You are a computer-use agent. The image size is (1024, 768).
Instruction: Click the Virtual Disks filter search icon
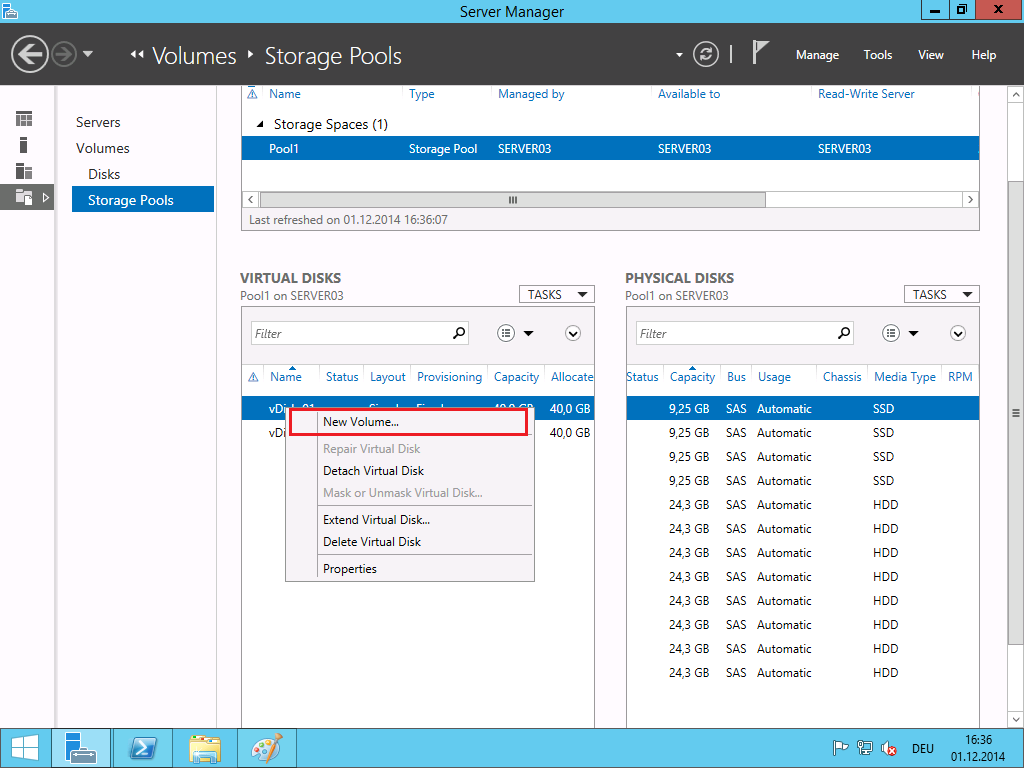(459, 333)
